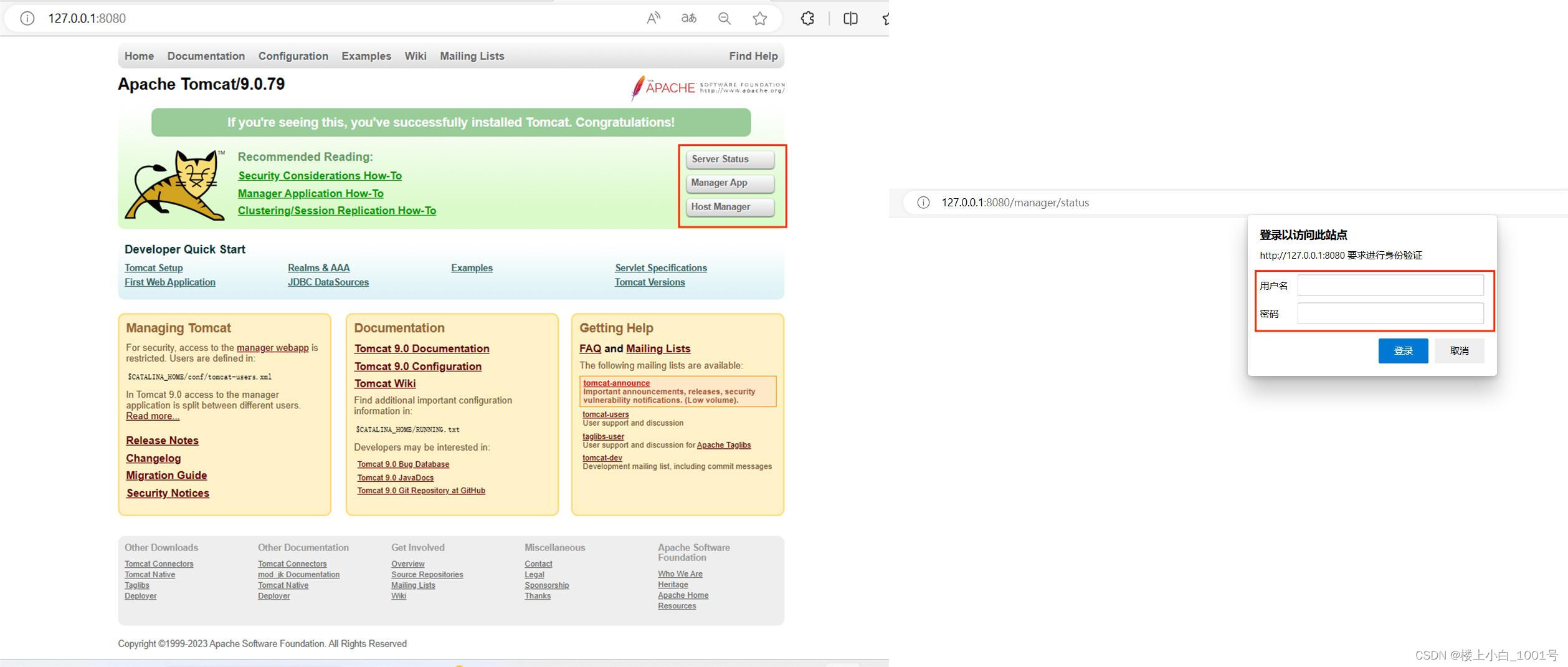Click the Apache Software Foundation logo
This screenshot has height=667, width=1568.
707,88
